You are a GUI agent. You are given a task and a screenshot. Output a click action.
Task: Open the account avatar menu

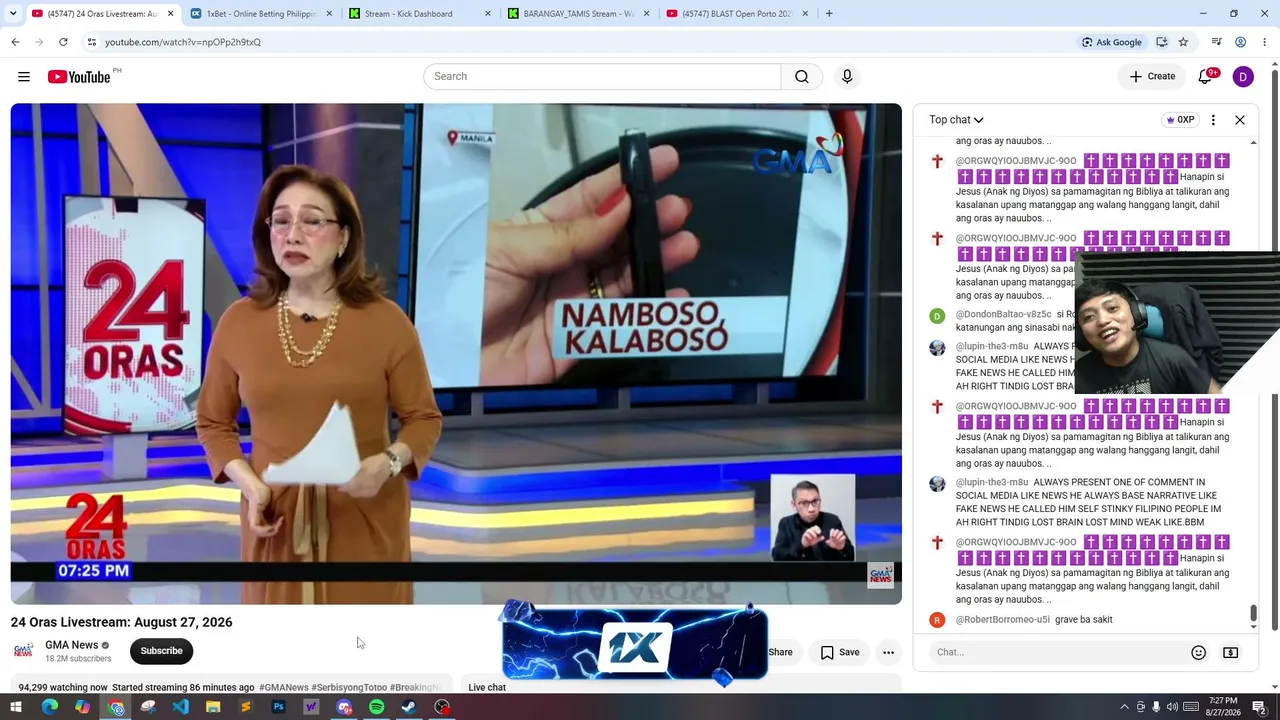1243,77
